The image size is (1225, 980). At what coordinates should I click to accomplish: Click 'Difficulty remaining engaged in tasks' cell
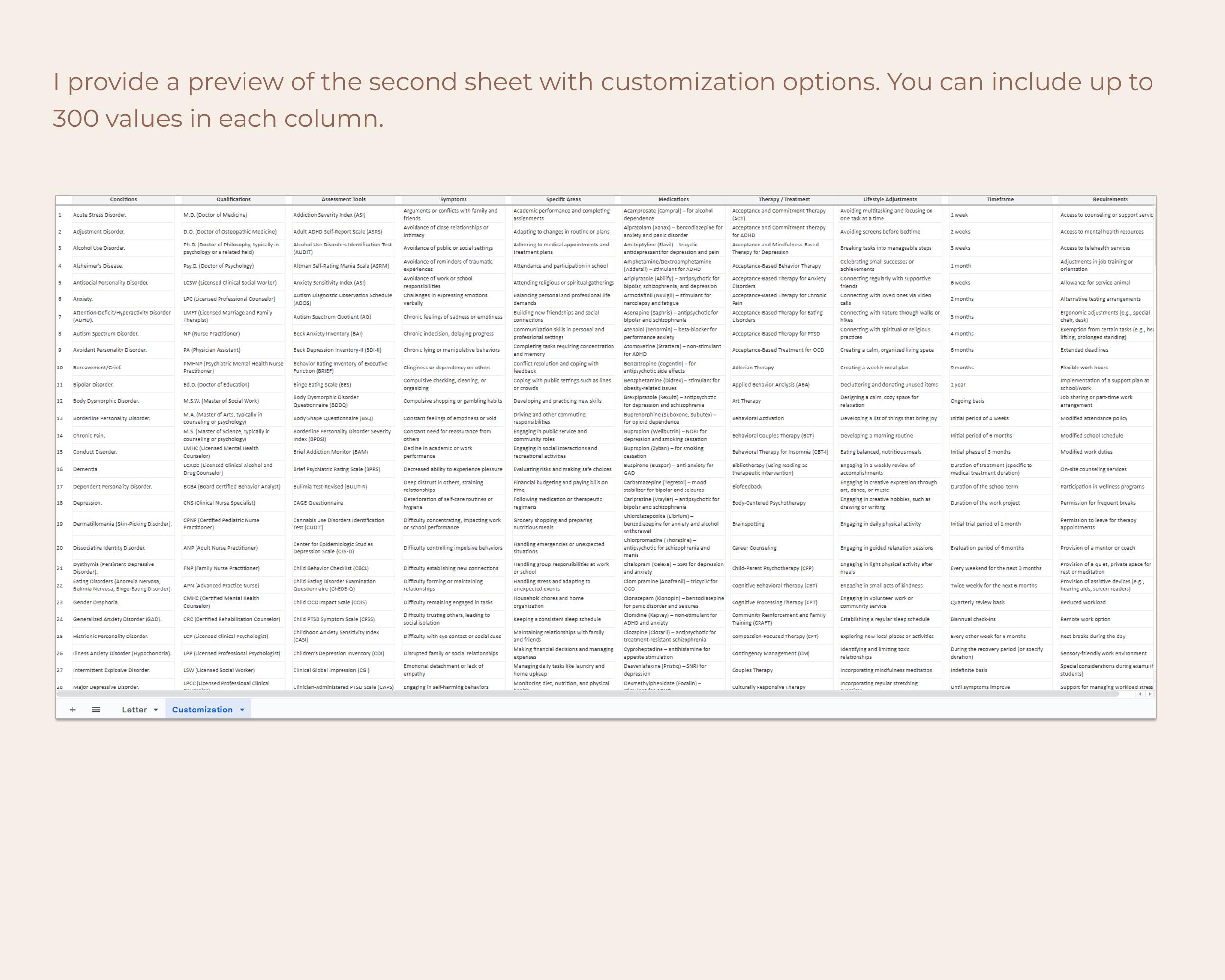click(x=453, y=602)
